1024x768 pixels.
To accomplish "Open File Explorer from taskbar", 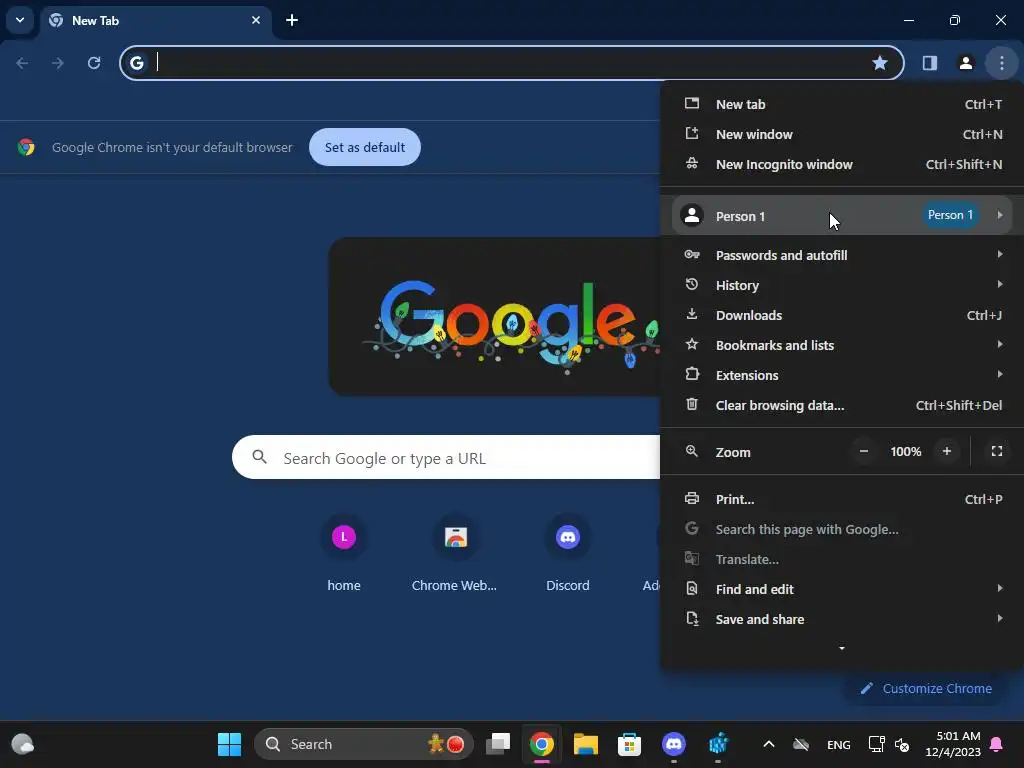I will [586, 744].
